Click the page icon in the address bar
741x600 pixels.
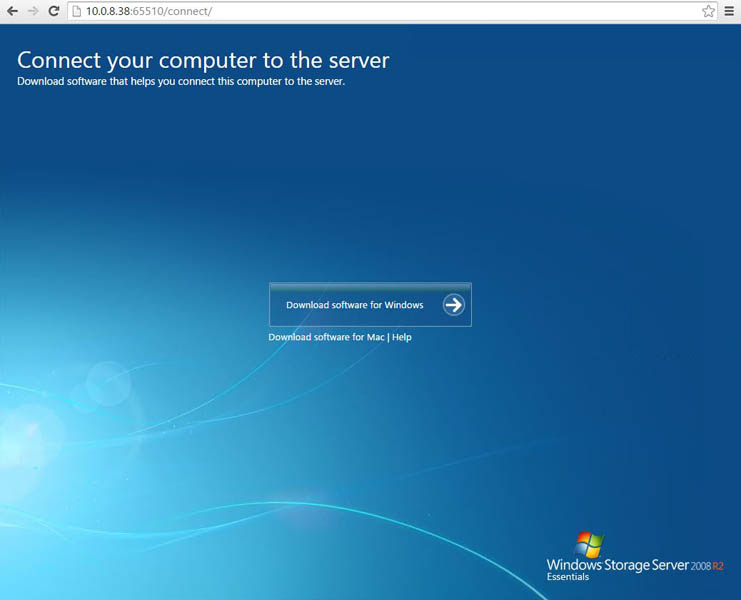pyautogui.click(x=77, y=11)
